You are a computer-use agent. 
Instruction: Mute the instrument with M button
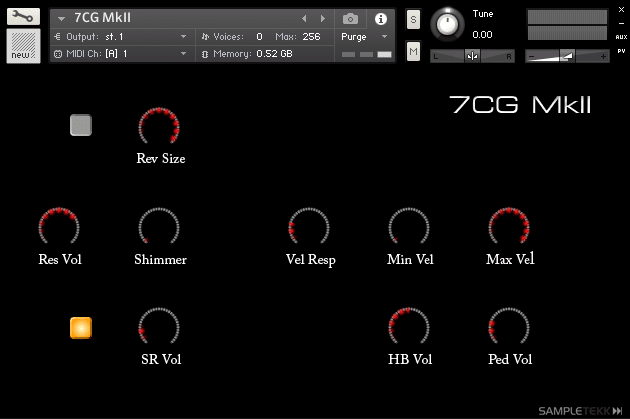[413, 51]
